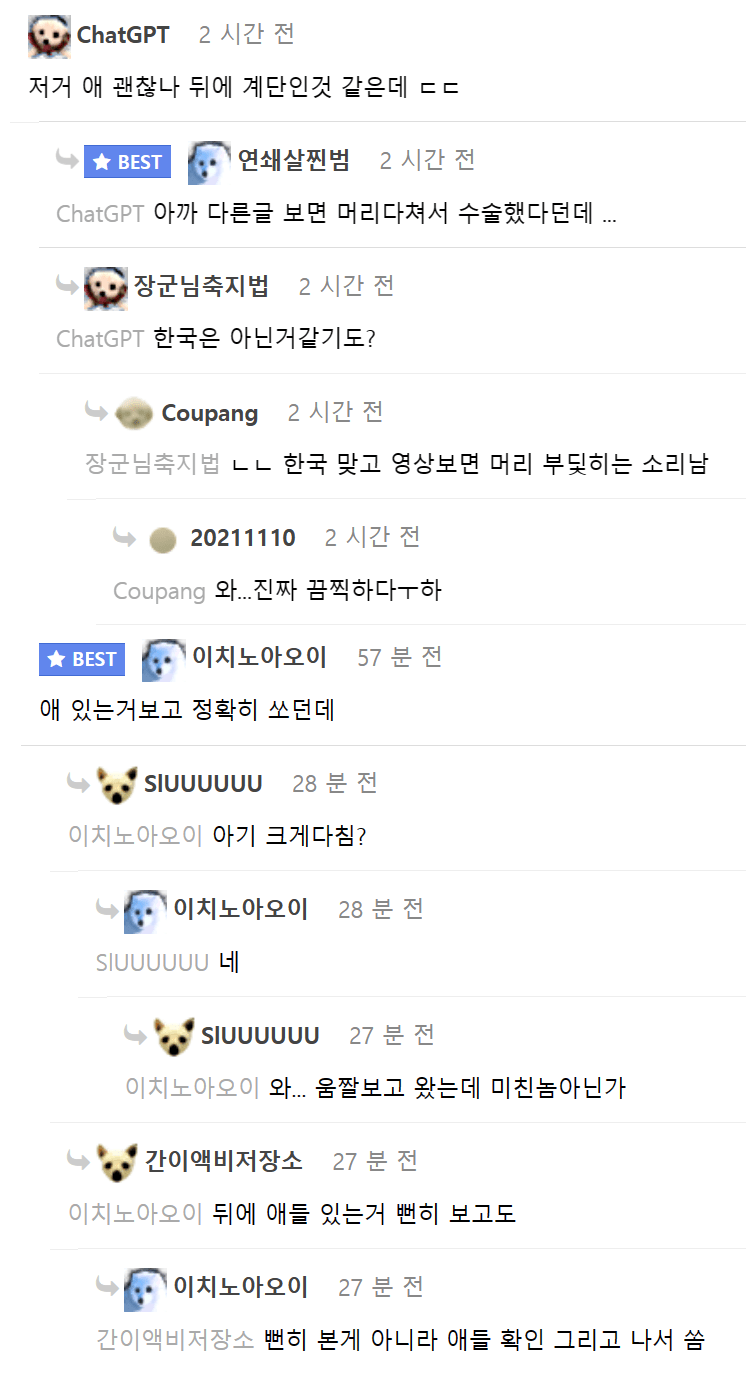Click 장군님축지법 mention in Coupang's reply
The height and width of the screenshot is (1376, 746).
[x=152, y=464]
